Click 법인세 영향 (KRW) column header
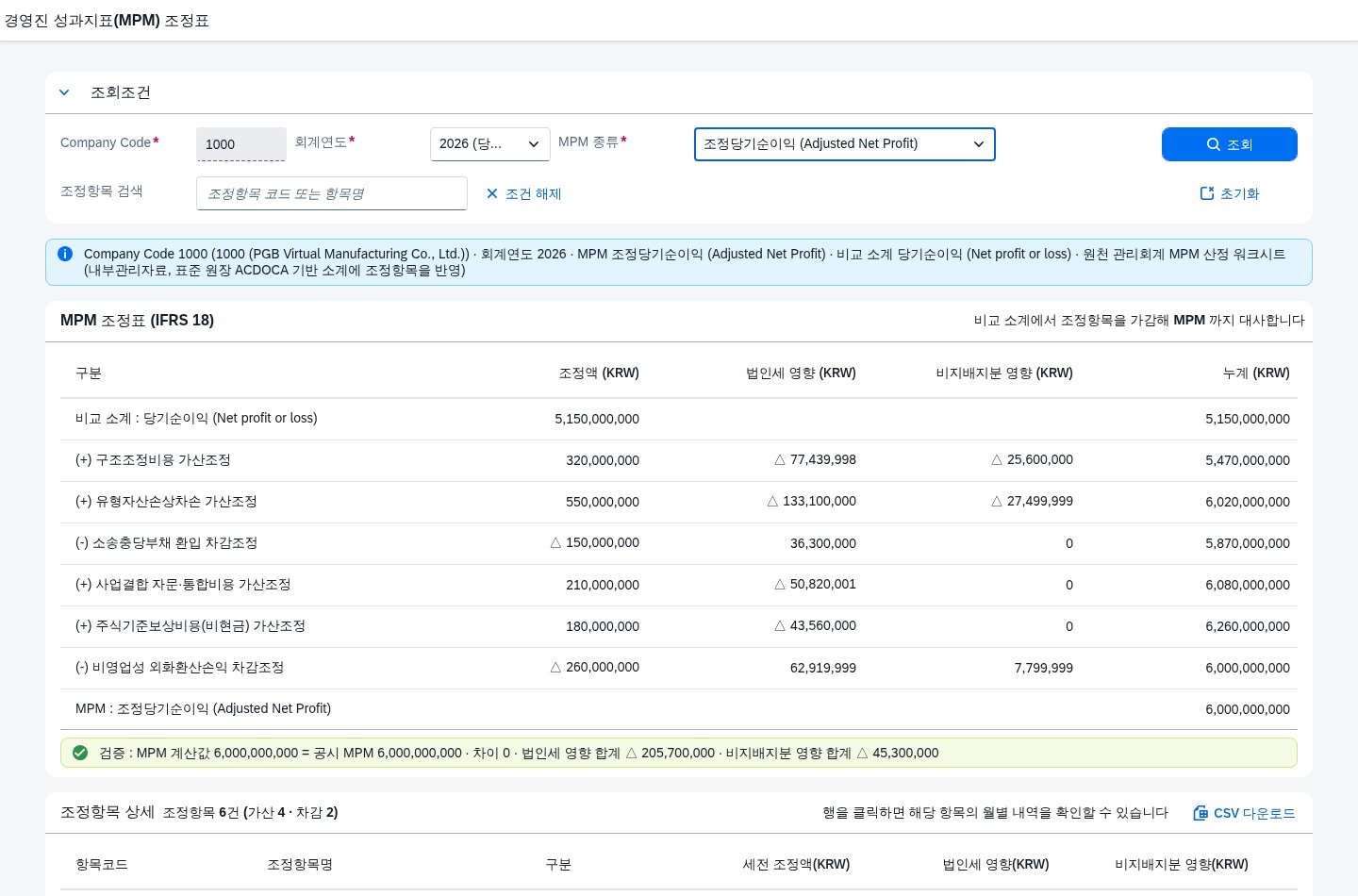 pos(801,373)
